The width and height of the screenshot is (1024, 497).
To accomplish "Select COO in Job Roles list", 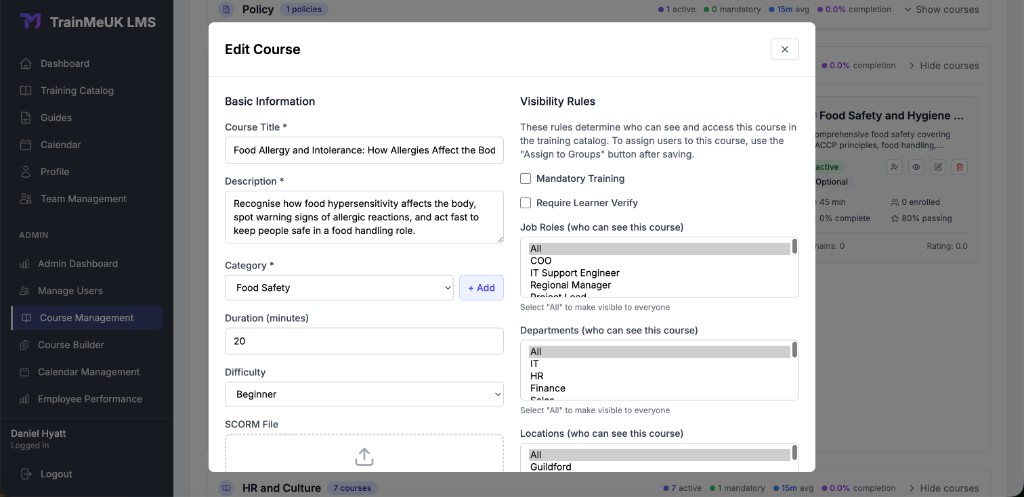I will [660, 261].
